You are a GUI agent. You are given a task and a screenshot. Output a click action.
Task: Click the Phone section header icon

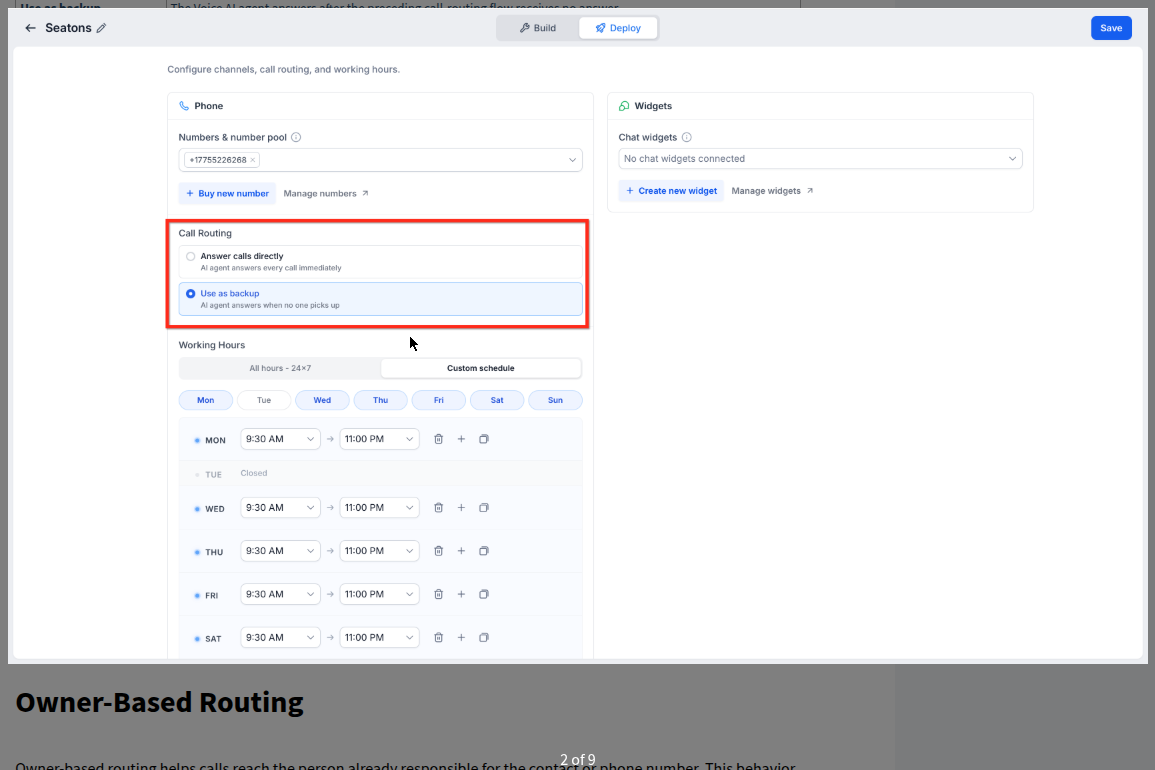(184, 106)
